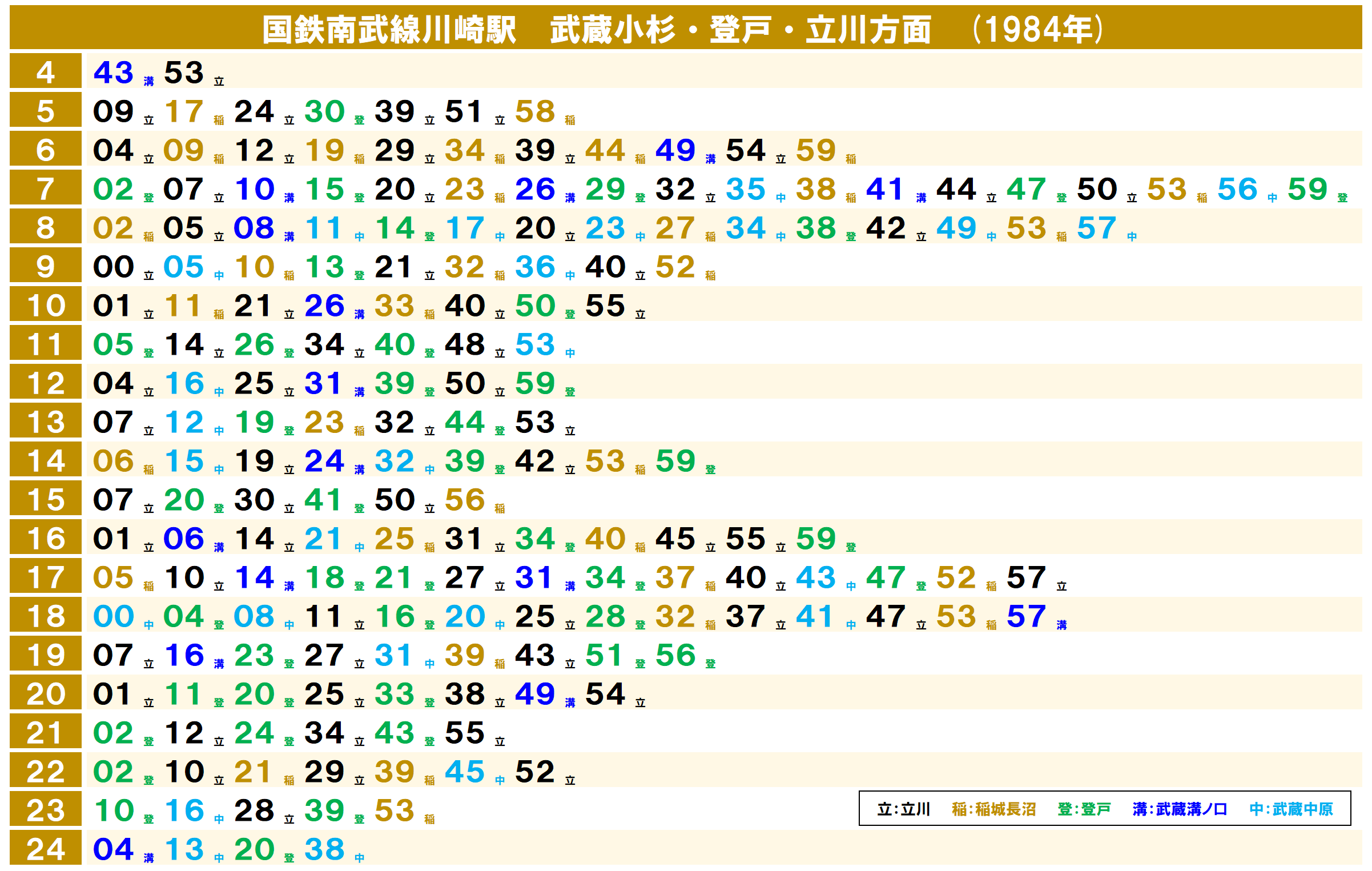Click legend entry 登:登戸
The height and width of the screenshot is (871, 1372).
[1084, 809]
